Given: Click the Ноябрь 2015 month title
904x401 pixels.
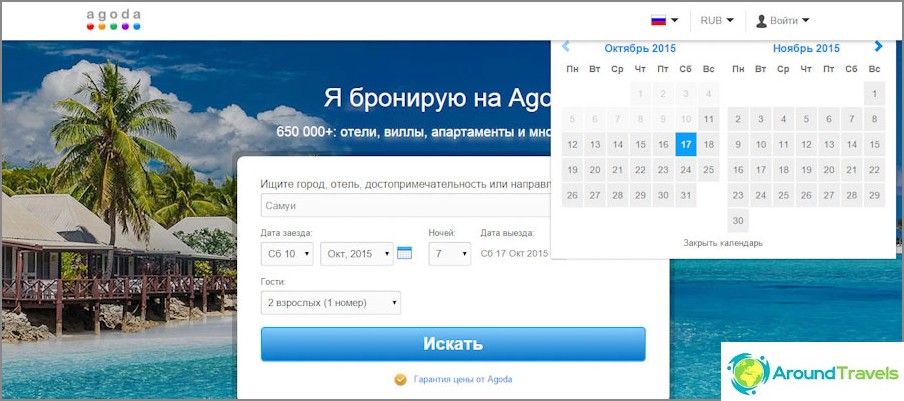Looking at the screenshot, I should 807,48.
